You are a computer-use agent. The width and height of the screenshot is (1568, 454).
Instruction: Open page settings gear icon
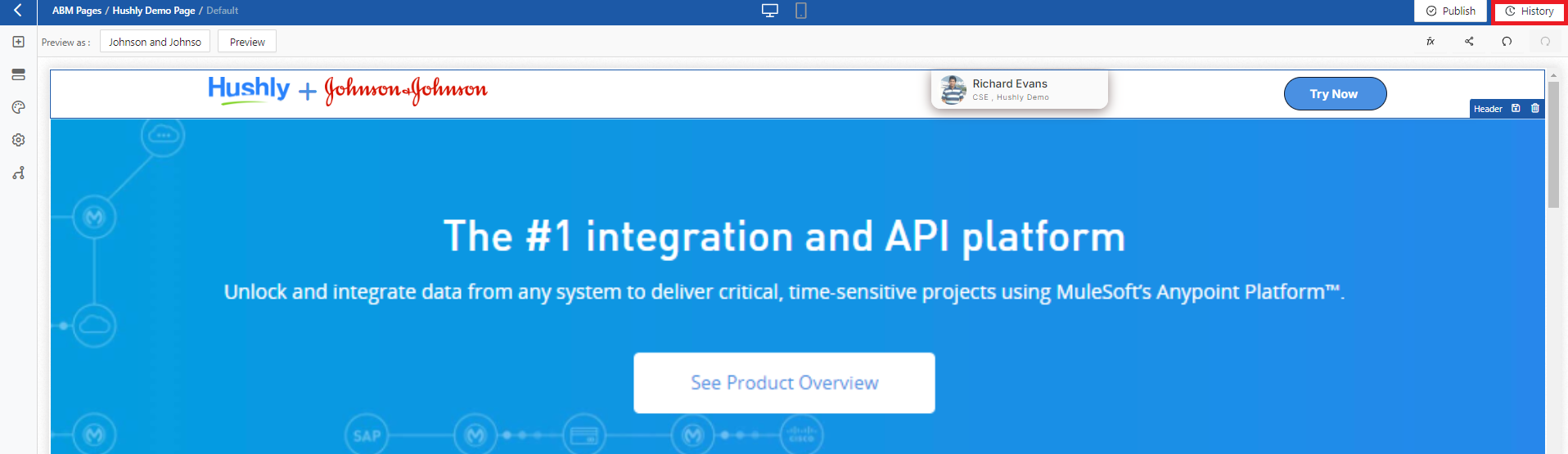19,140
